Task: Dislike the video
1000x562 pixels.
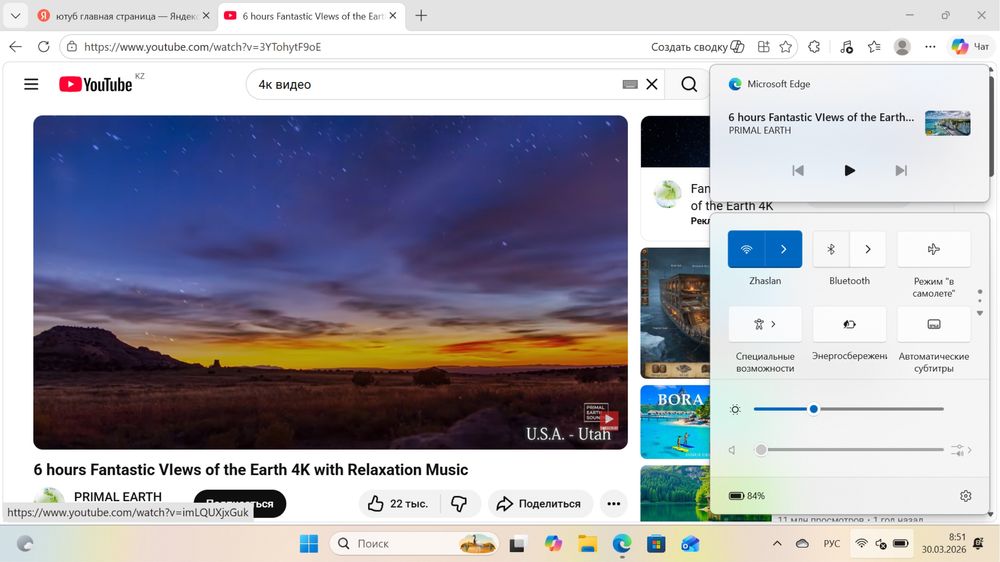Action: [459, 503]
